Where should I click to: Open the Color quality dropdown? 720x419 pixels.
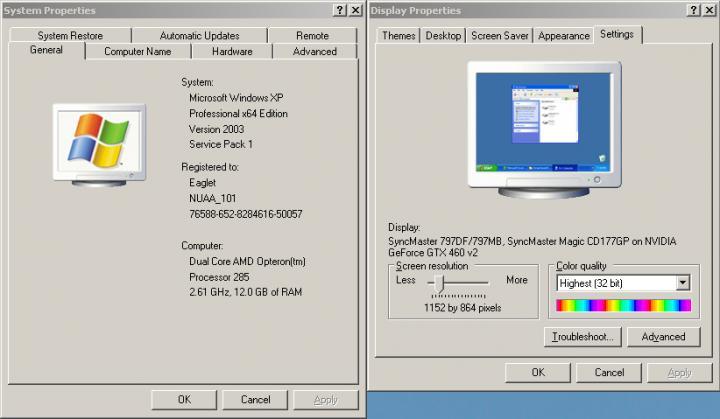(683, 283)
